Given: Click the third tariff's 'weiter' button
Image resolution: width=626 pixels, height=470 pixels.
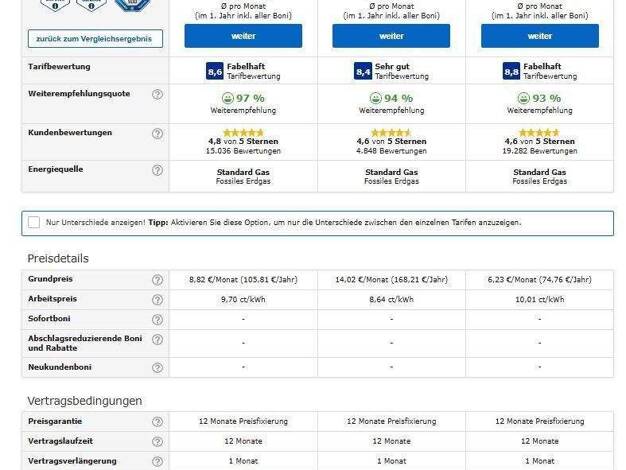Looking at the screenshot, I should 539,36.
